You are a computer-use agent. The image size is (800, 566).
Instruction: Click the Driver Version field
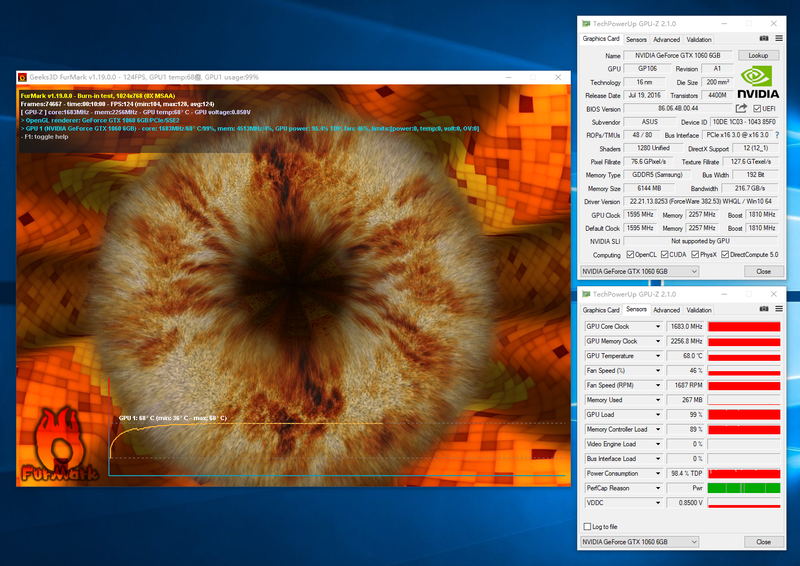(701, 202)
